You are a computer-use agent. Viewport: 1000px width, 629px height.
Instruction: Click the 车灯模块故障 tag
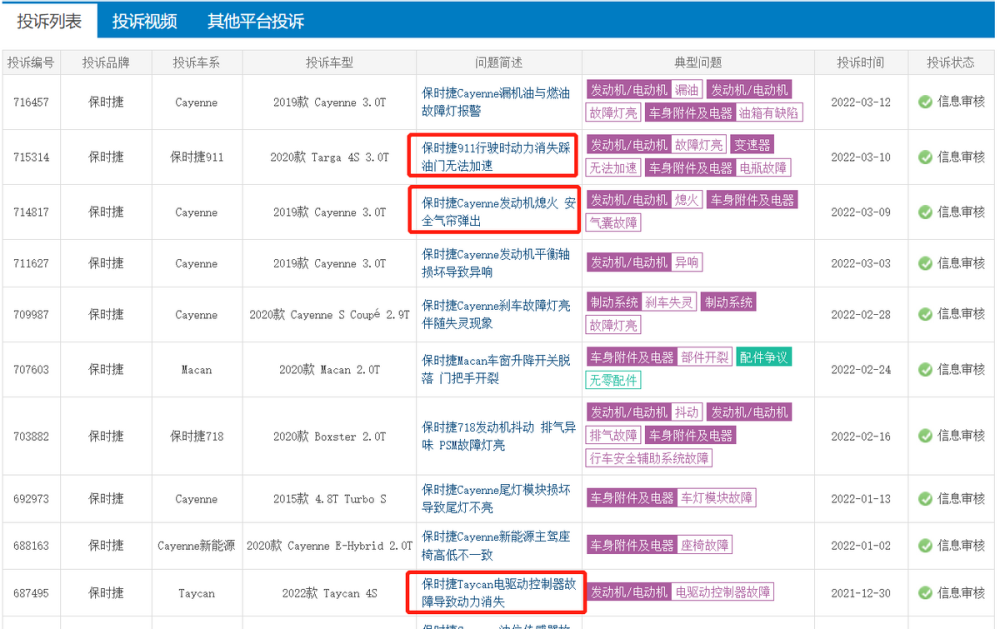[x=716, y=498]
